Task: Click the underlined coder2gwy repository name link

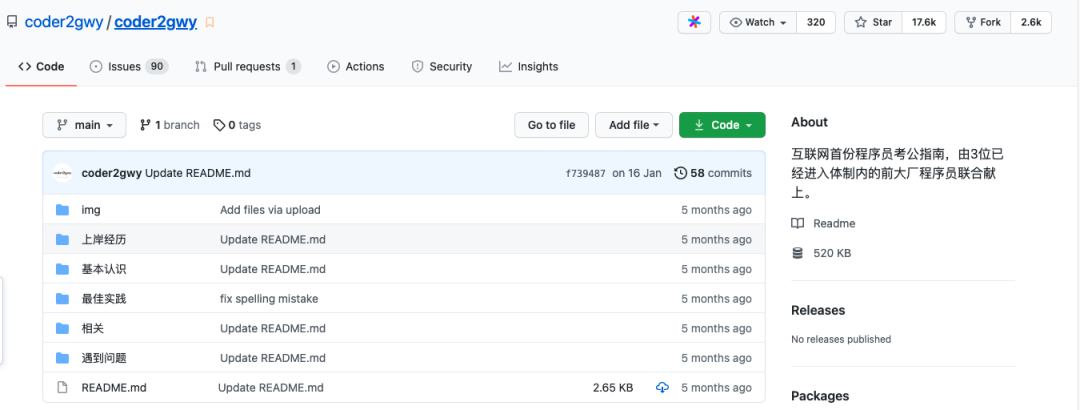Action: (156, 22)
